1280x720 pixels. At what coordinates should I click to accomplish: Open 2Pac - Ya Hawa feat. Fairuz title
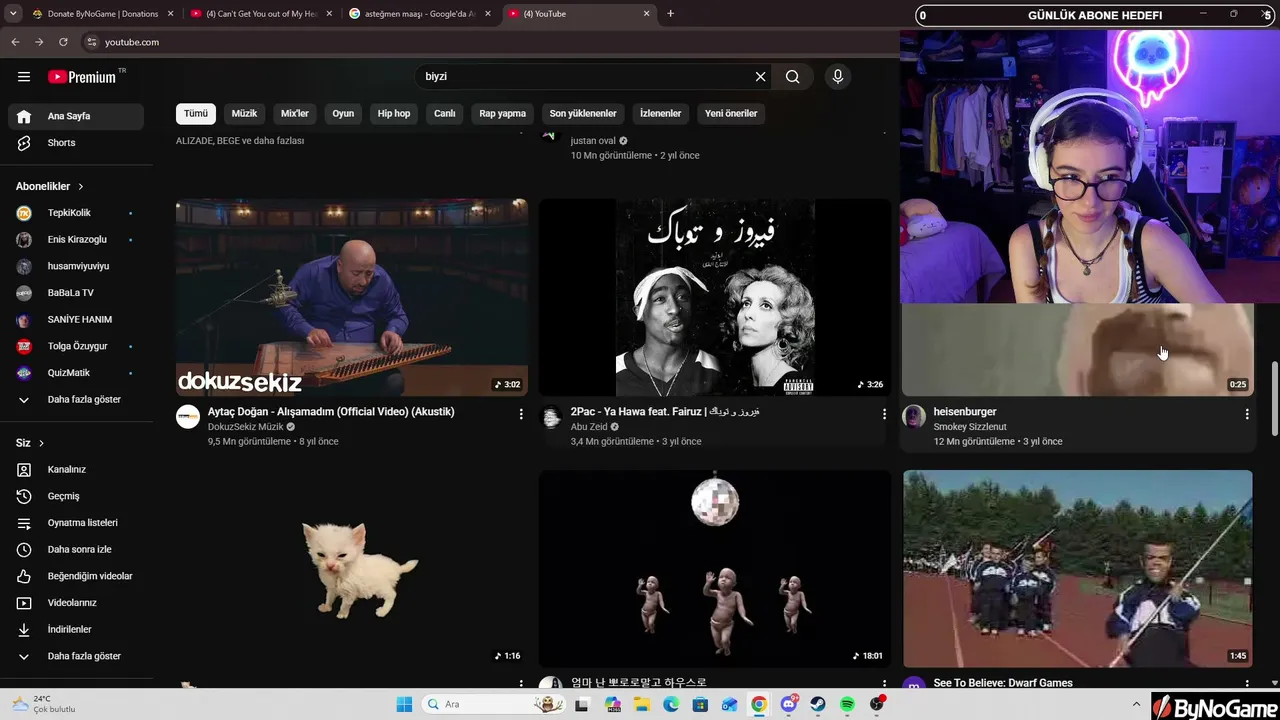(x=665, y=412)
